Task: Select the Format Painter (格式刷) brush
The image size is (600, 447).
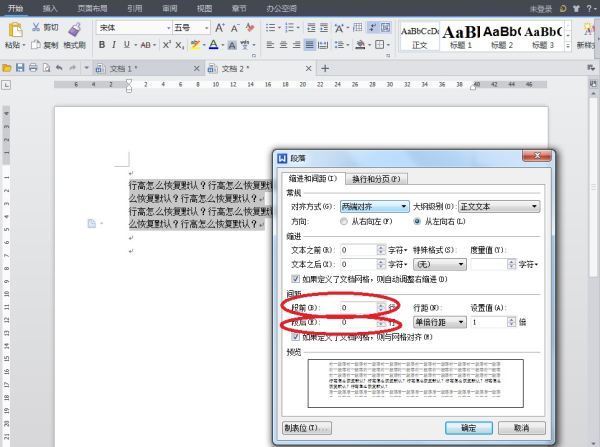Action: [x=74, y=30]
